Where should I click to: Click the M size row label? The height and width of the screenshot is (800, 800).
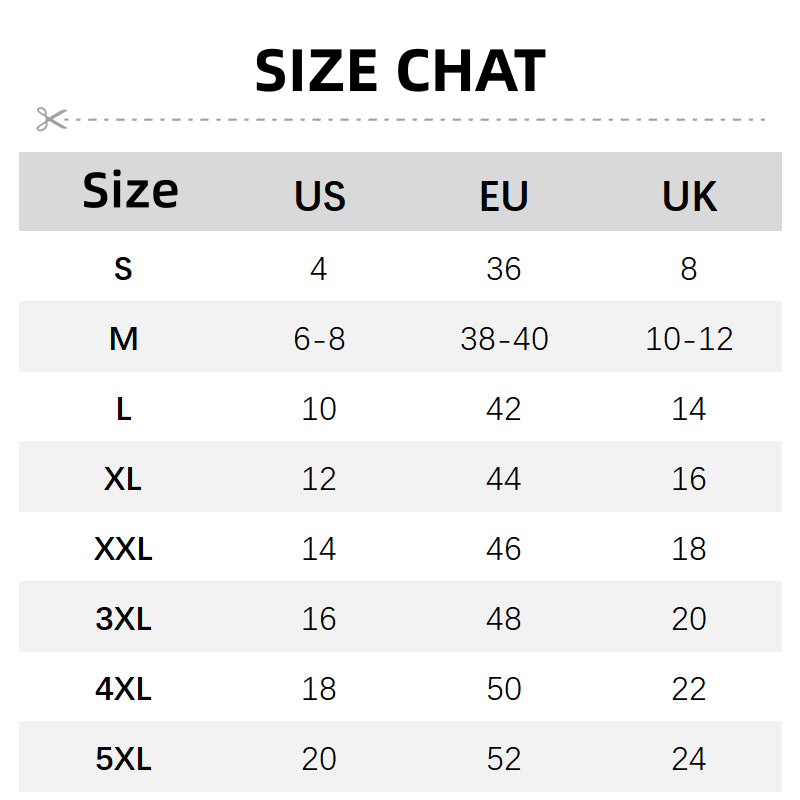[x=123, y=339]
